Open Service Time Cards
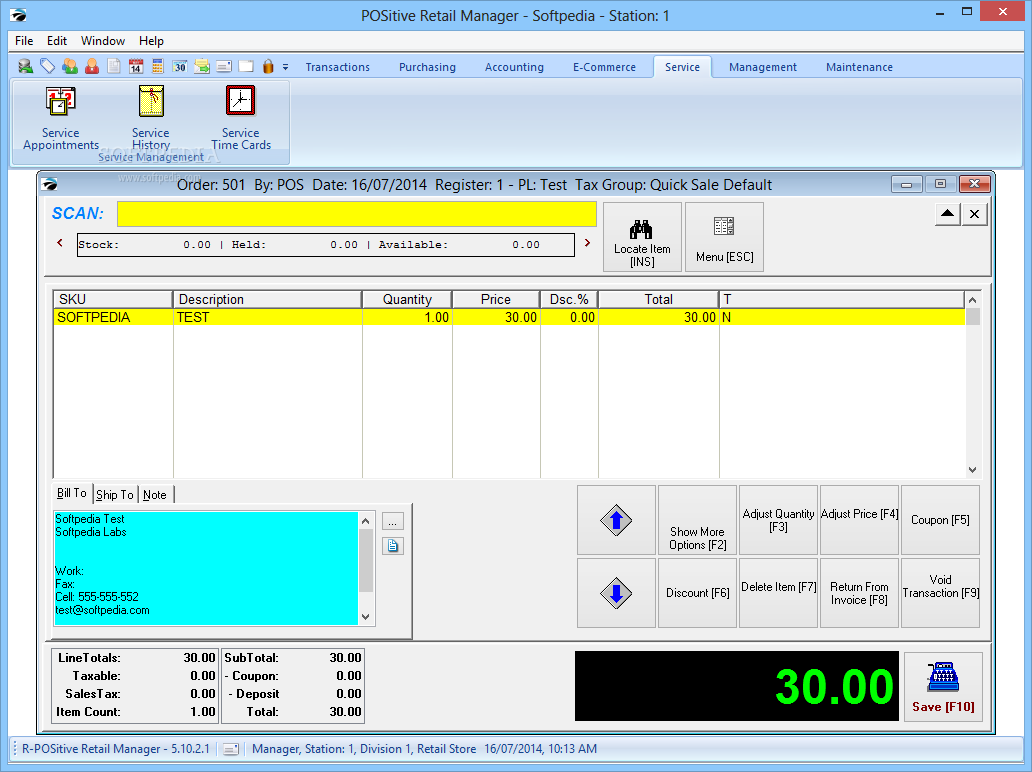 [x=241, y=118]
